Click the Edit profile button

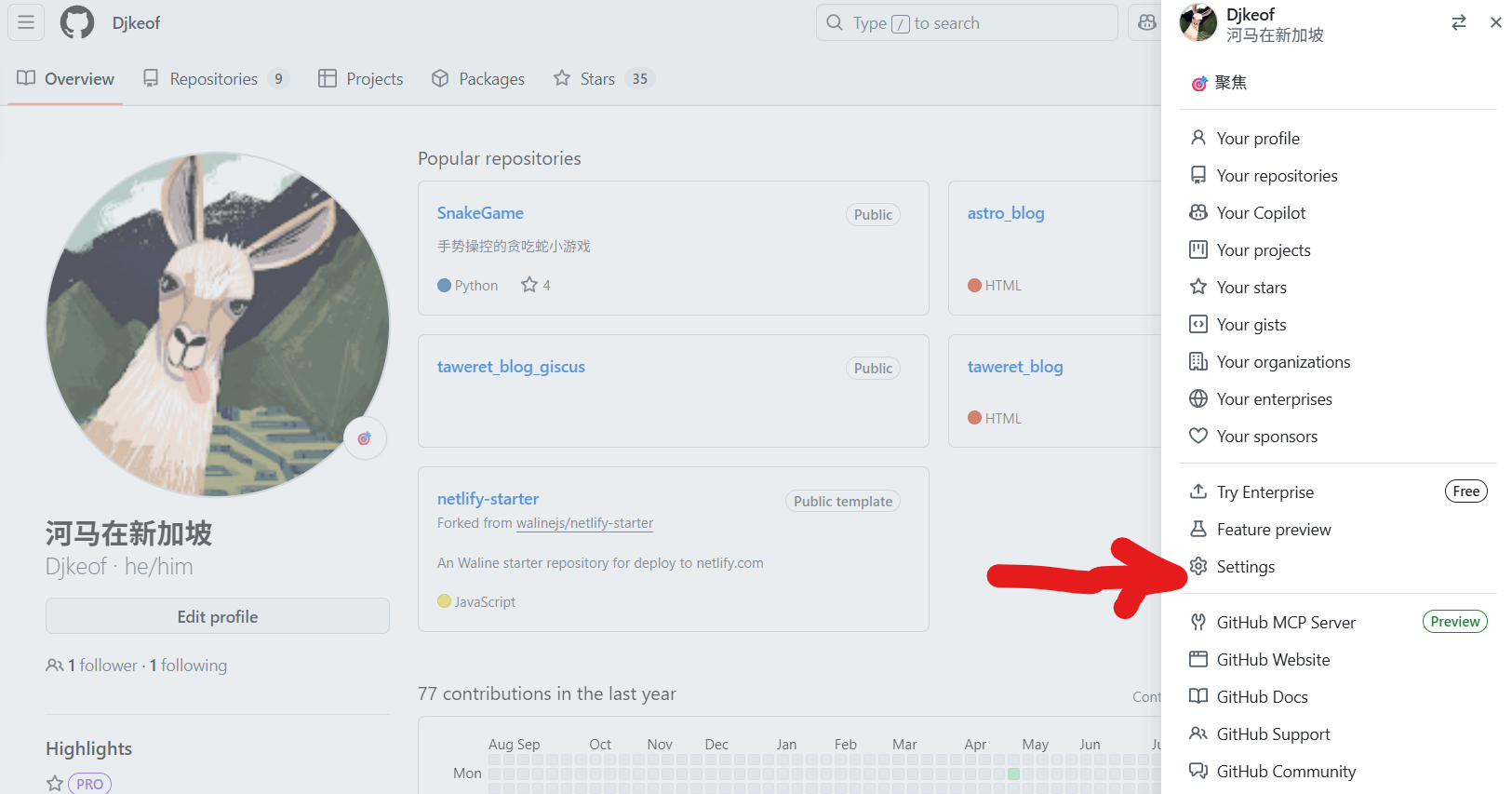pyautogui.click(x=218, y=616)
